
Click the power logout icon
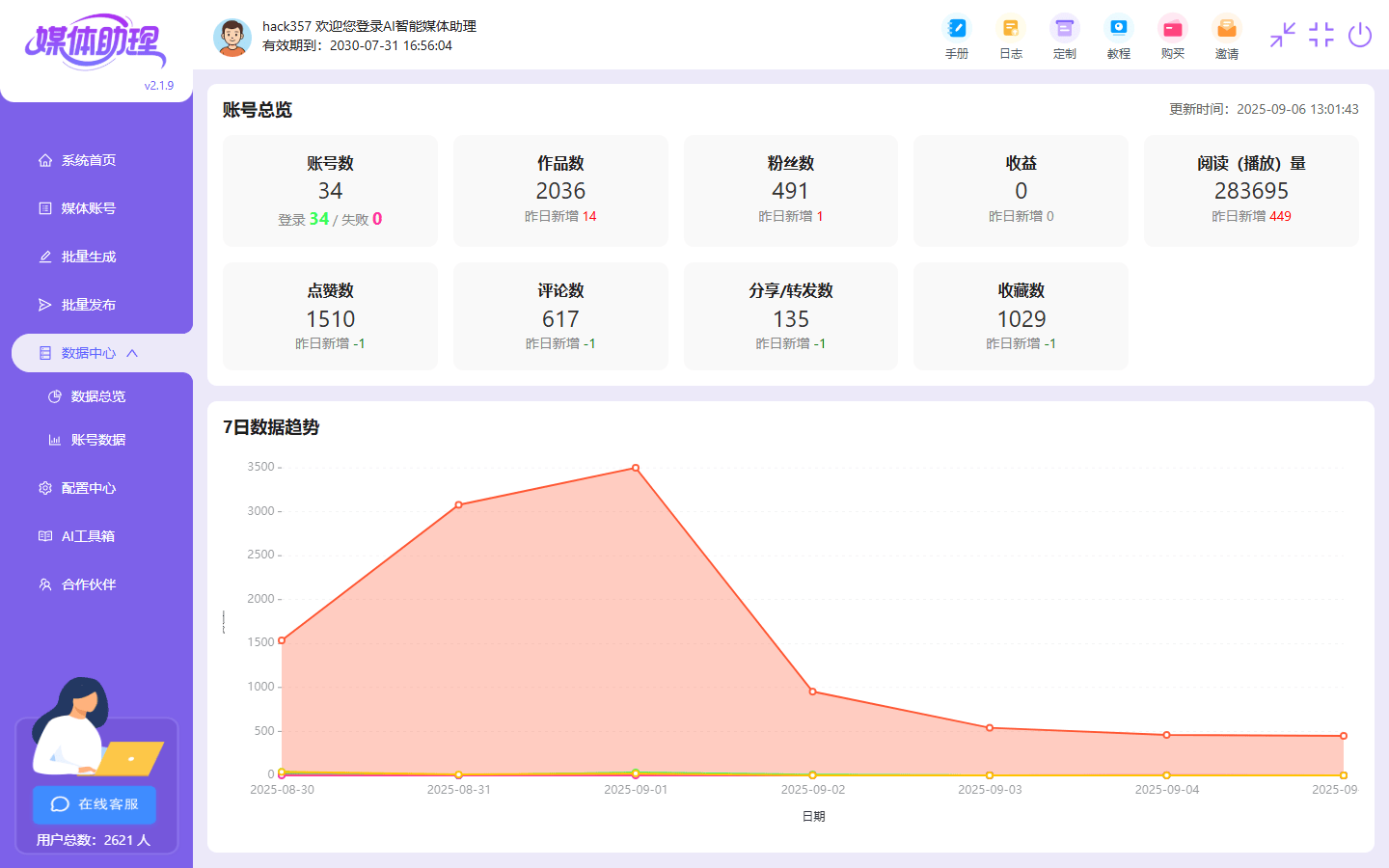click(x=1360, y=36)
